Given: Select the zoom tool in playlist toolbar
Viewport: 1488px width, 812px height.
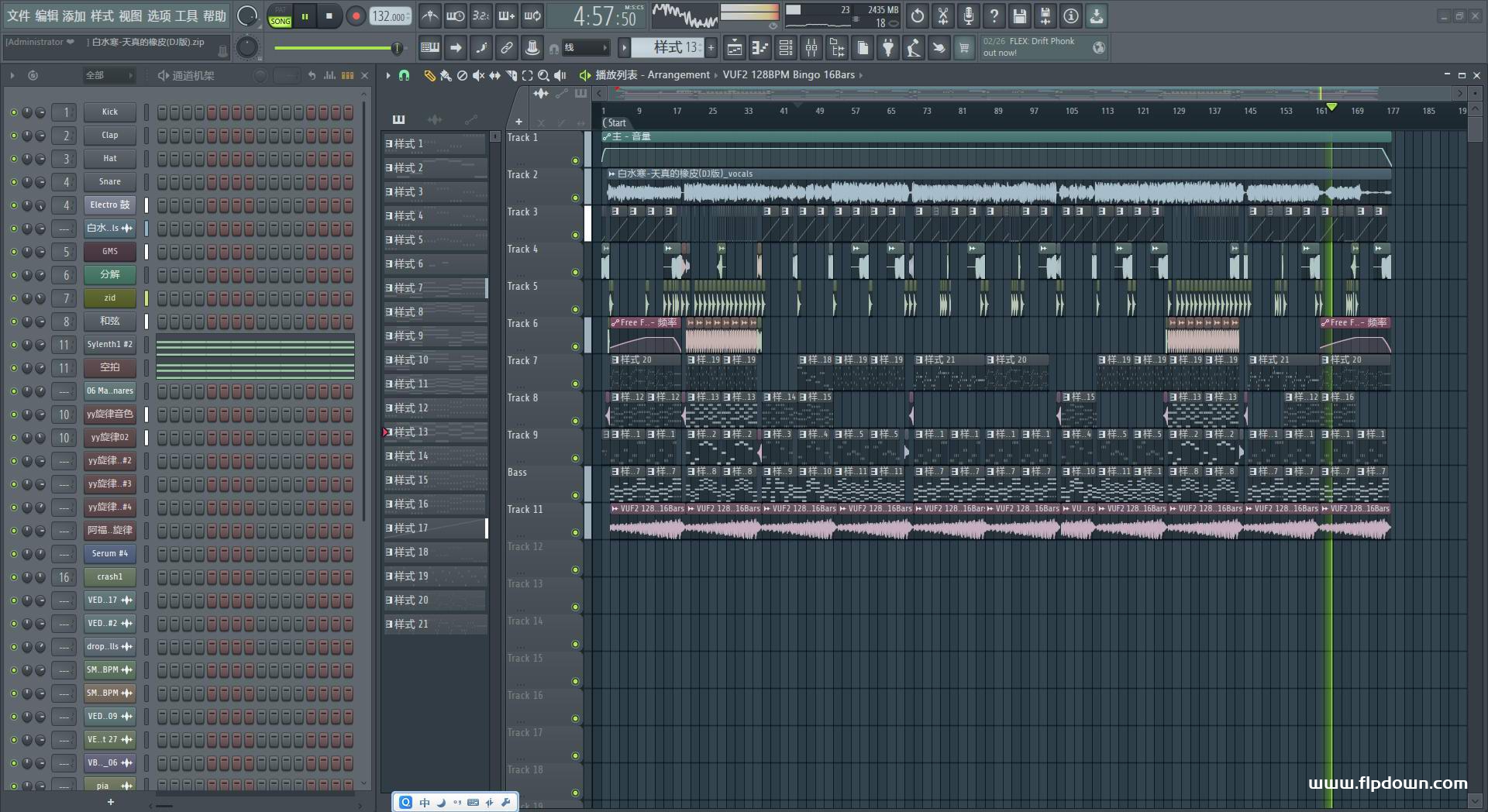Looking at the screenshot, I should pyautogui.click(x=543, y=75).
